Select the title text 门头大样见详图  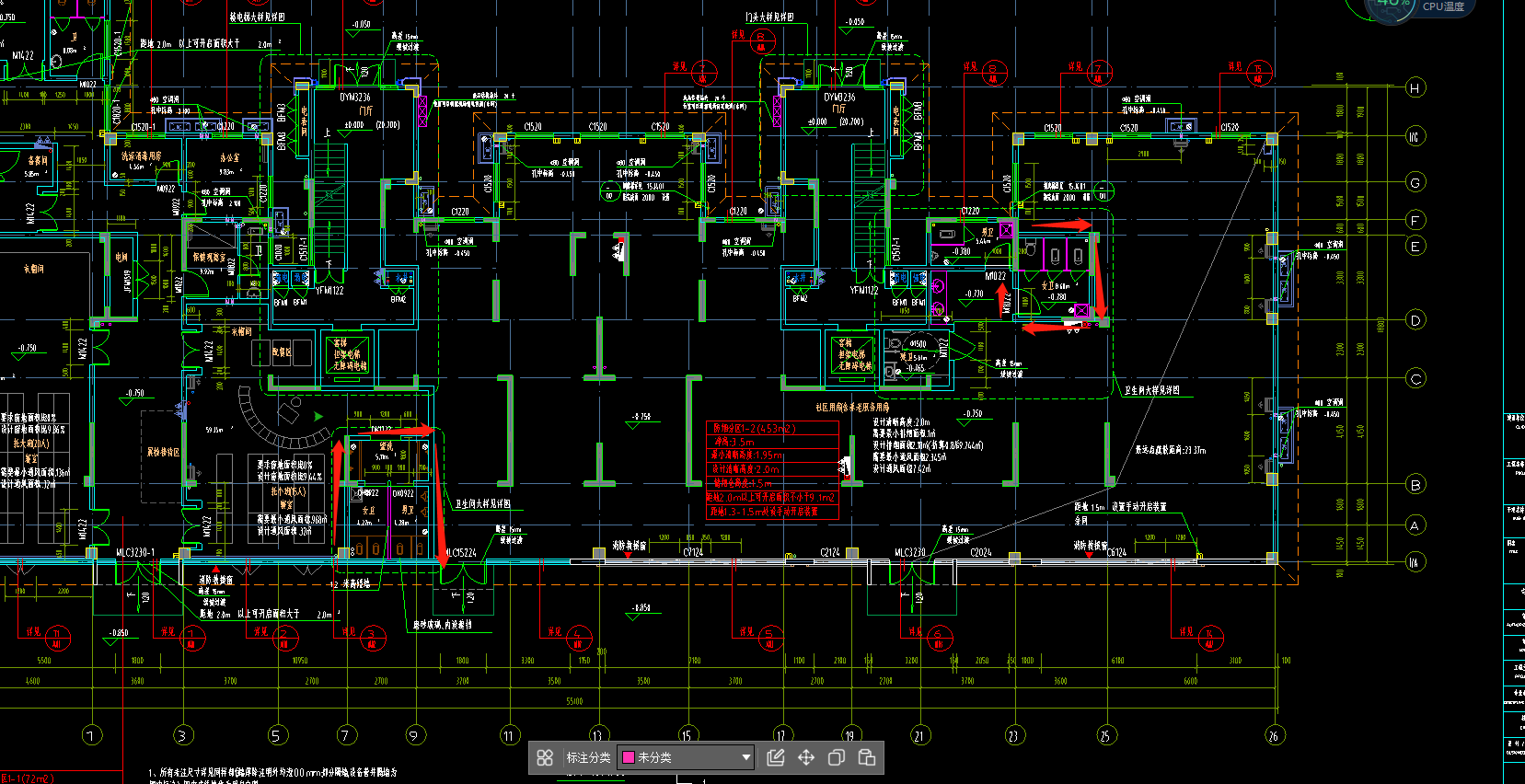[x=769, y=17]
